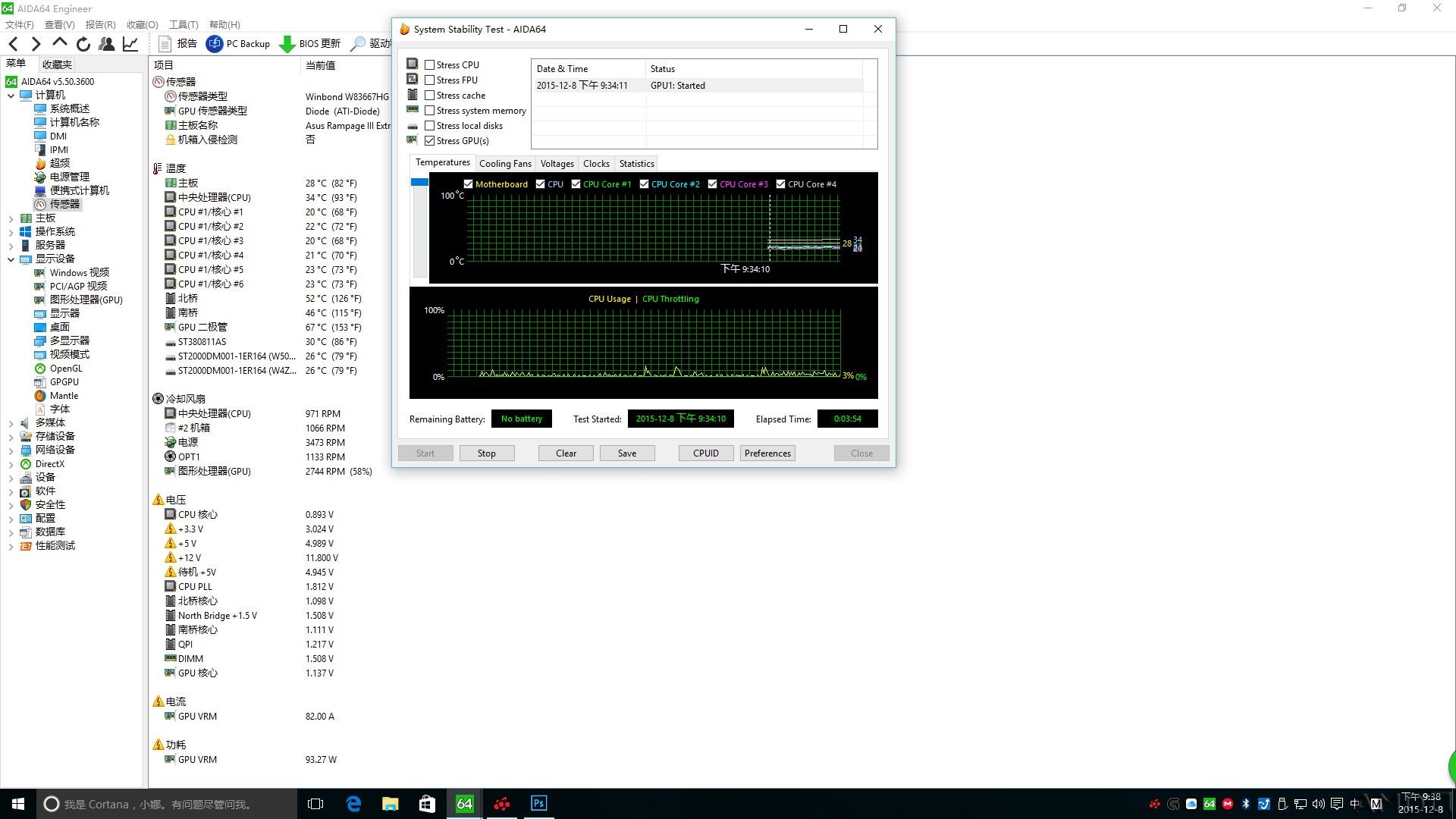Image resolution: width=1456 pixels, height=819 pixels.
Task: Switch to the Statistics tab
Action: 636,164
